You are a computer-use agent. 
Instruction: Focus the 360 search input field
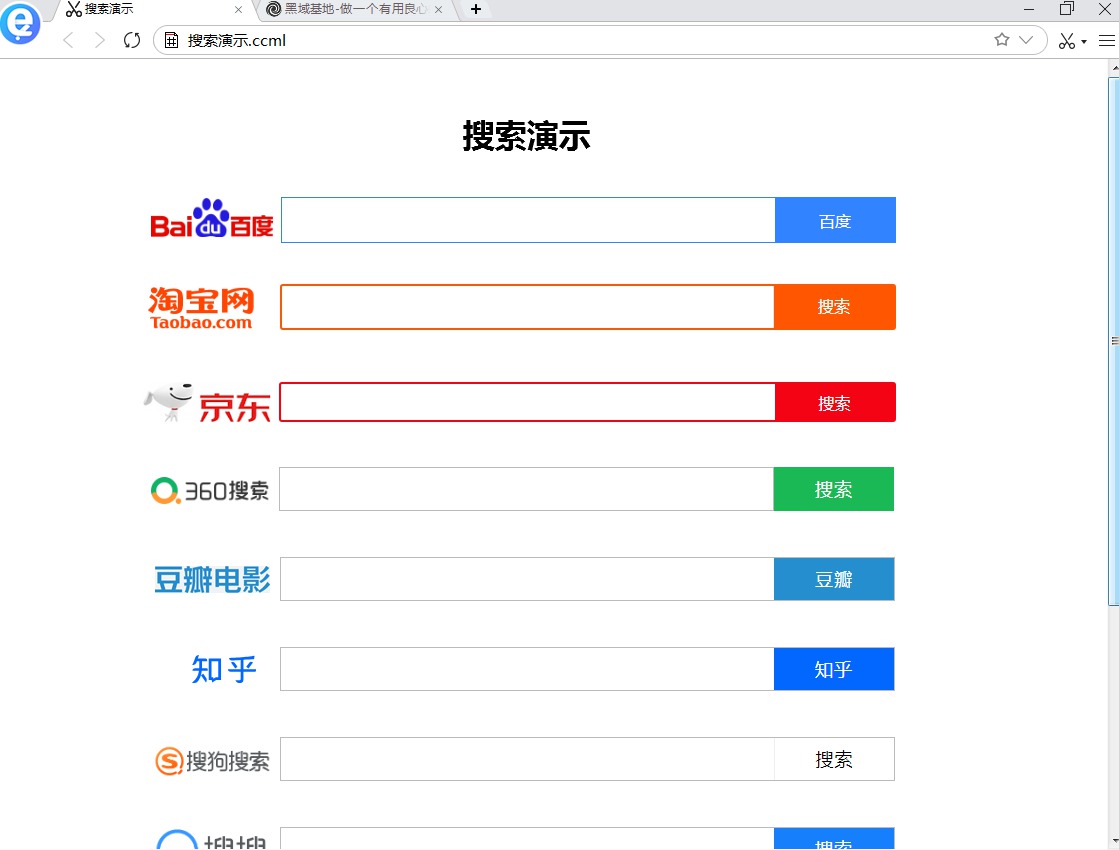click(x=527, y=489)
